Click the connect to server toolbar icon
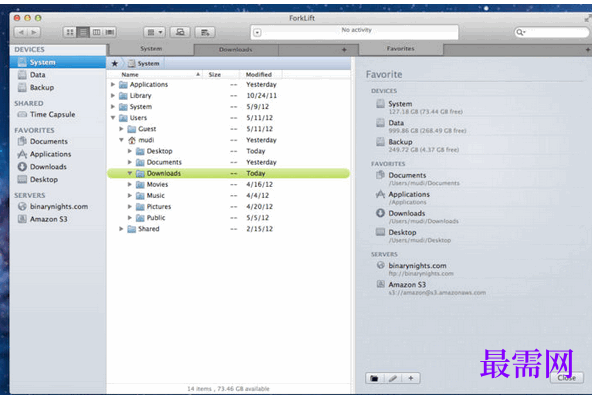 [x=180, y=32]
